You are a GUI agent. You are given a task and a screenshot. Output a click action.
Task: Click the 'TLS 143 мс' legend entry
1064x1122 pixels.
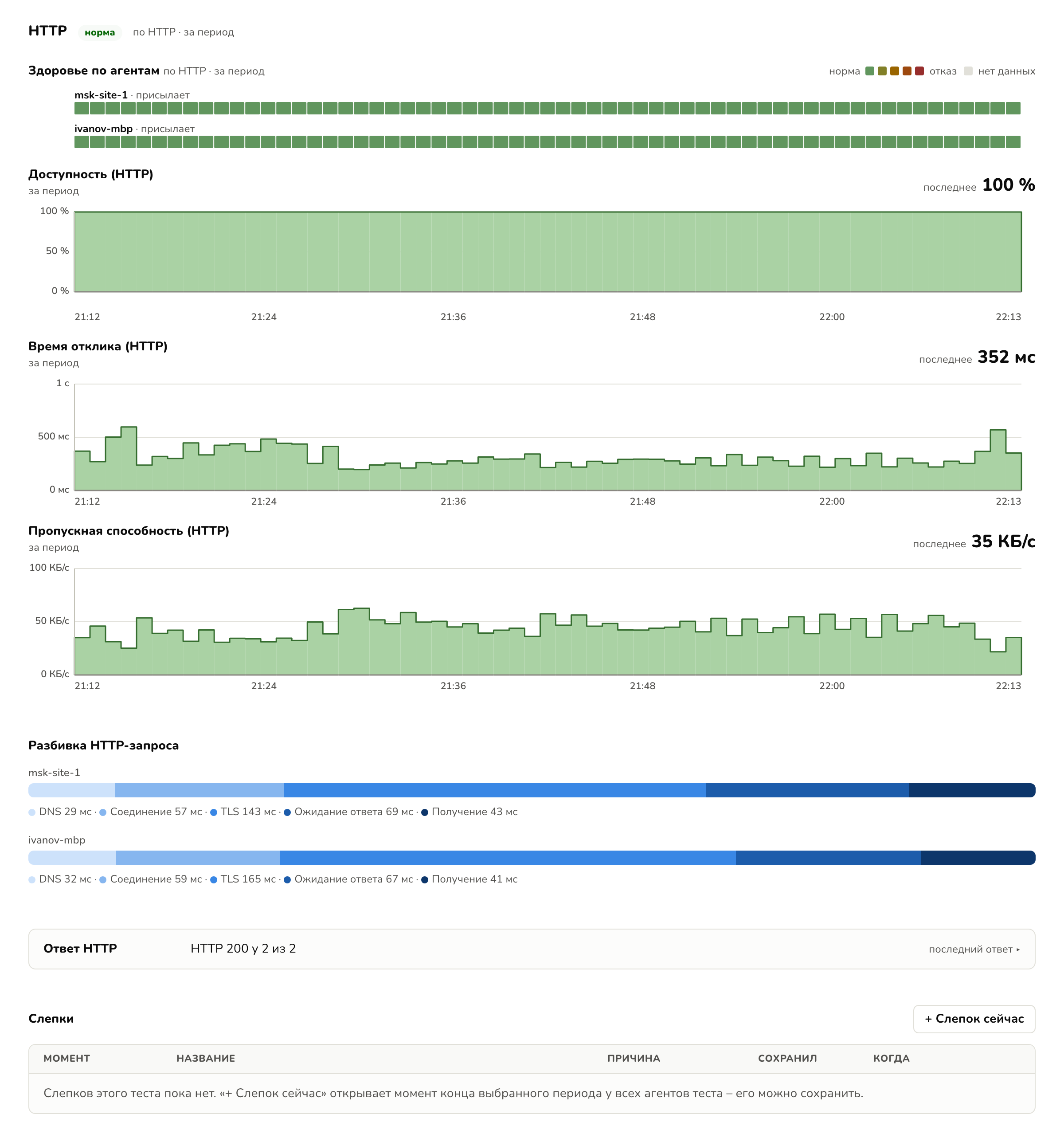[243, 812]
